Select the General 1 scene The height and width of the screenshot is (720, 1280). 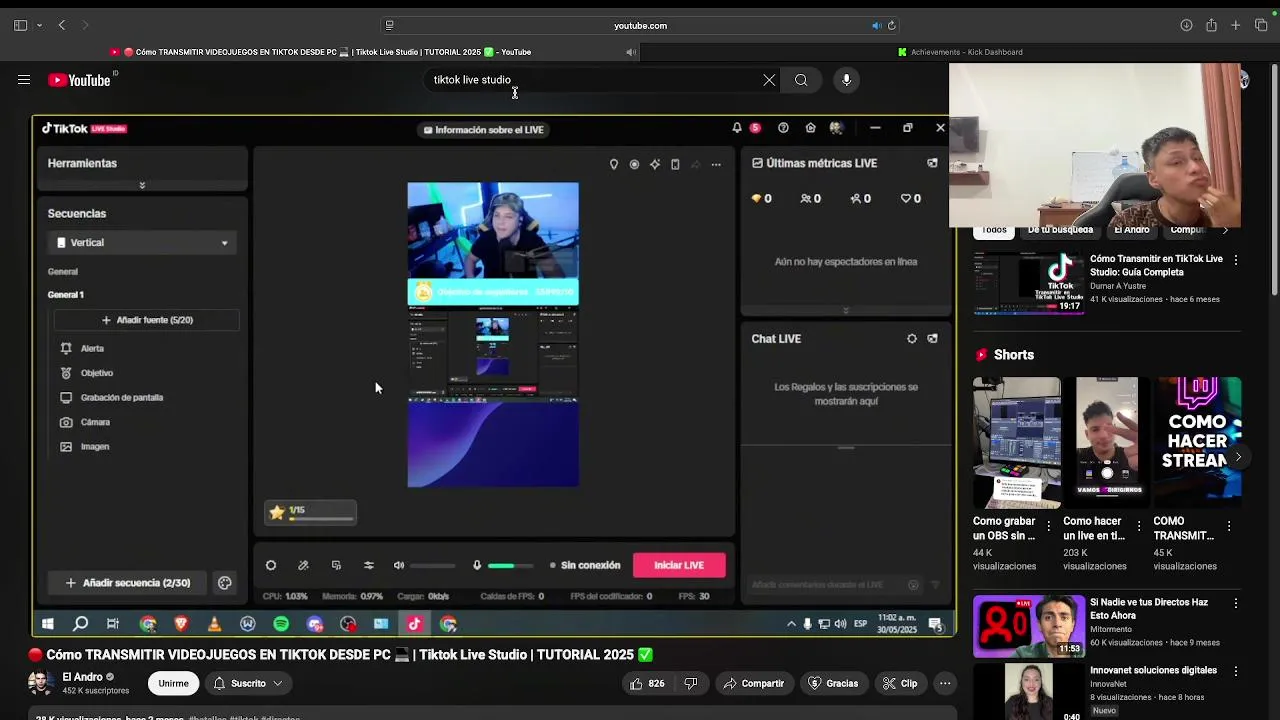coord(66,295)
